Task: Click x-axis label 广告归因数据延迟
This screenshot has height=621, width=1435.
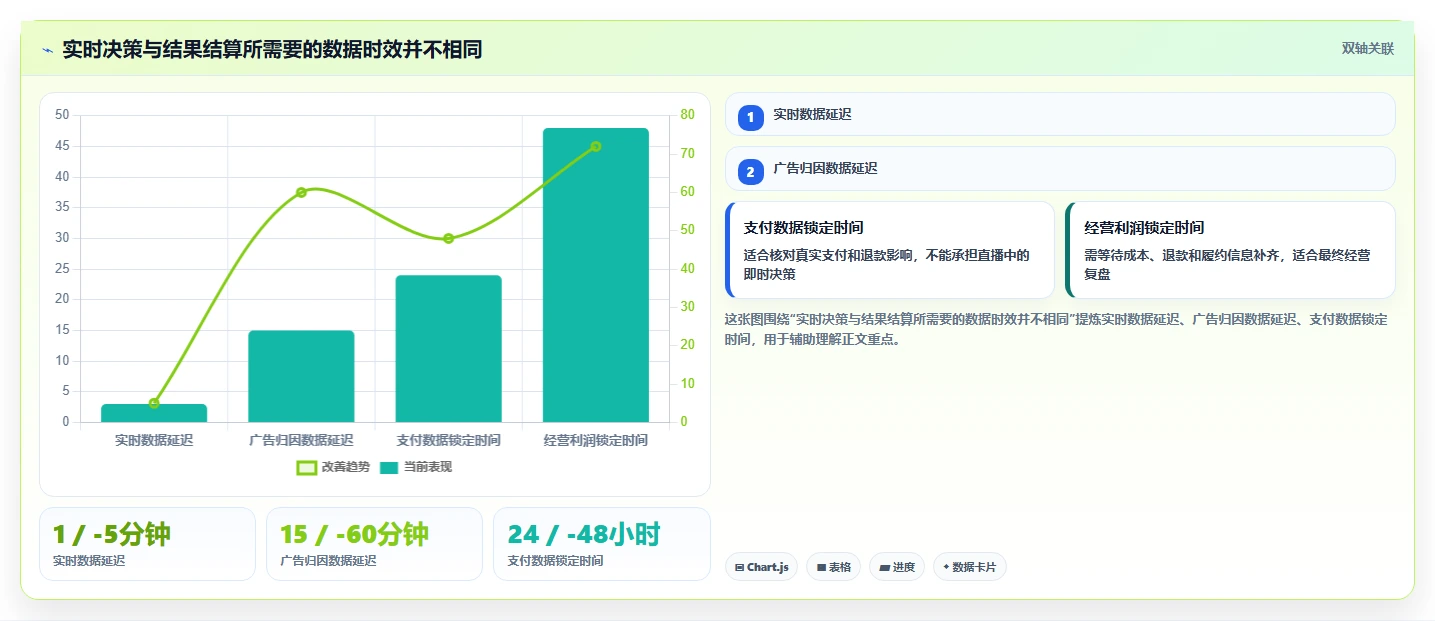Action: click(301, 440)
